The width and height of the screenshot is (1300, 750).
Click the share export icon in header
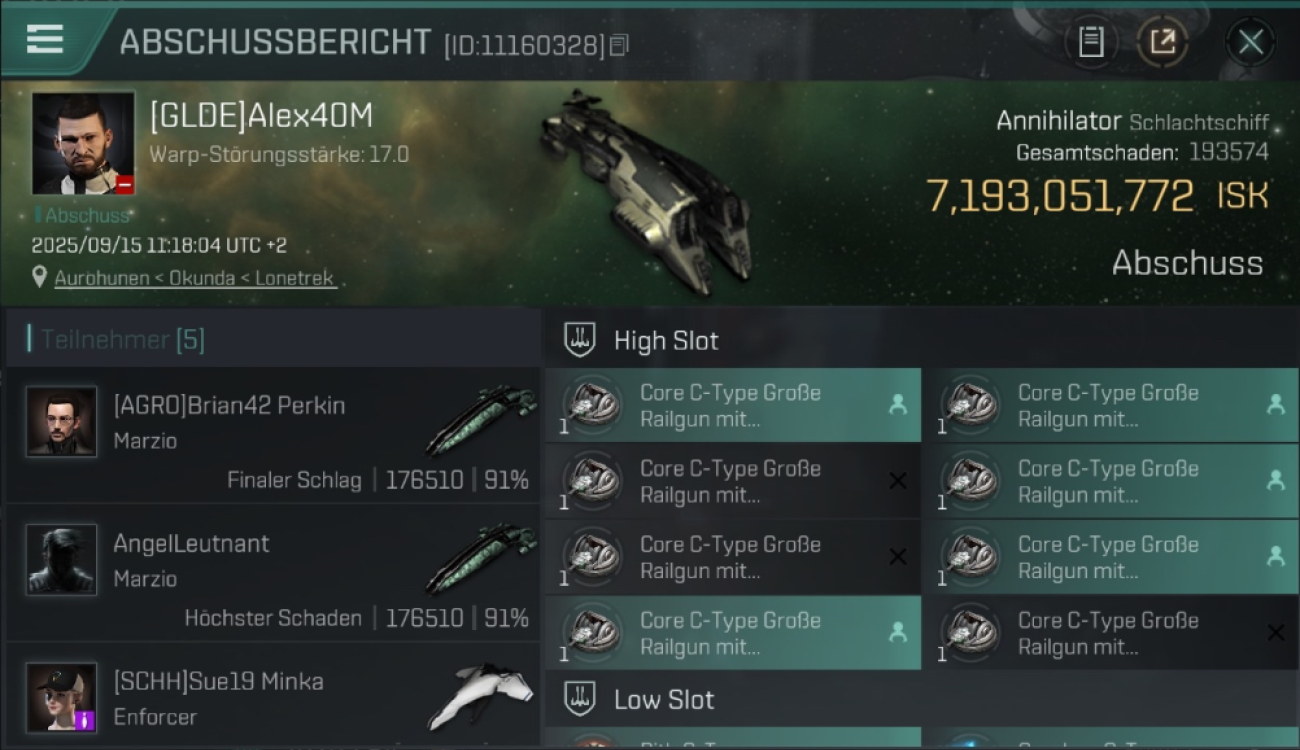pos(1162,42)
